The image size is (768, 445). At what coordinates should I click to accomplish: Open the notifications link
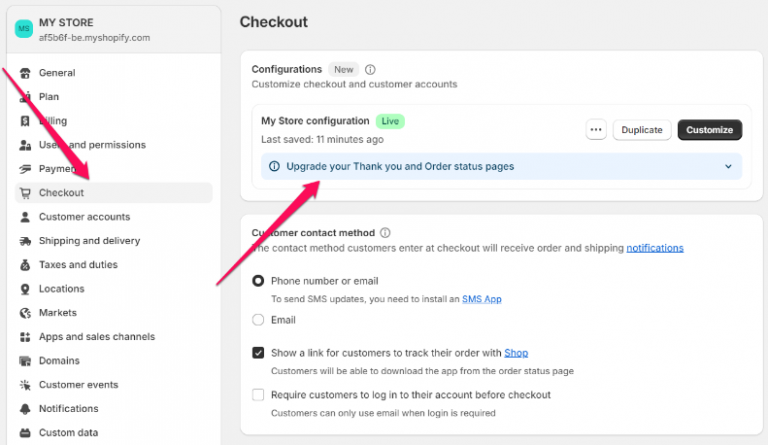(655, 248)
